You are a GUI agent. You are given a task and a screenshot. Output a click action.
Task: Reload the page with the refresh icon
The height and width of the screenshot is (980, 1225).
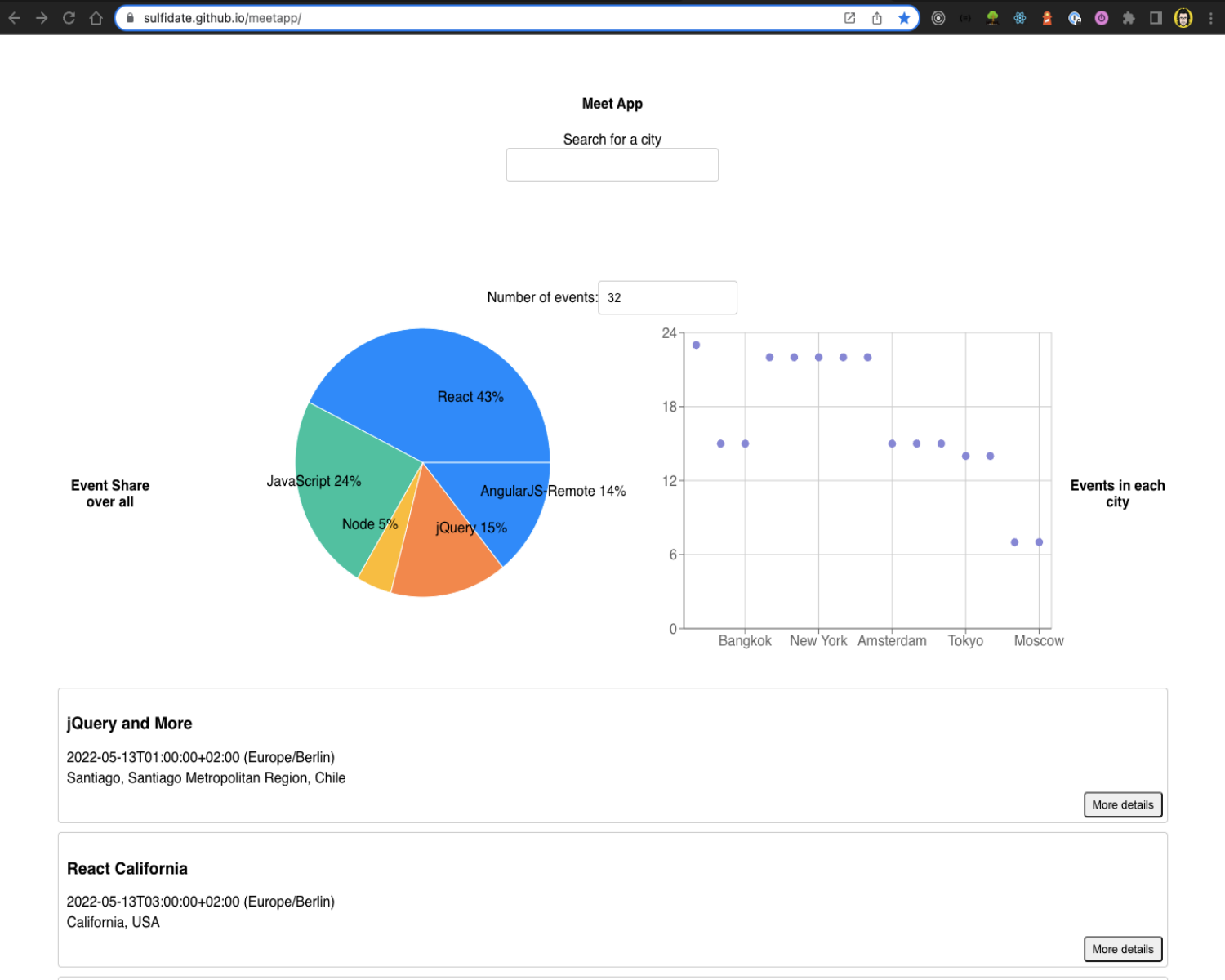pos(69,18)
